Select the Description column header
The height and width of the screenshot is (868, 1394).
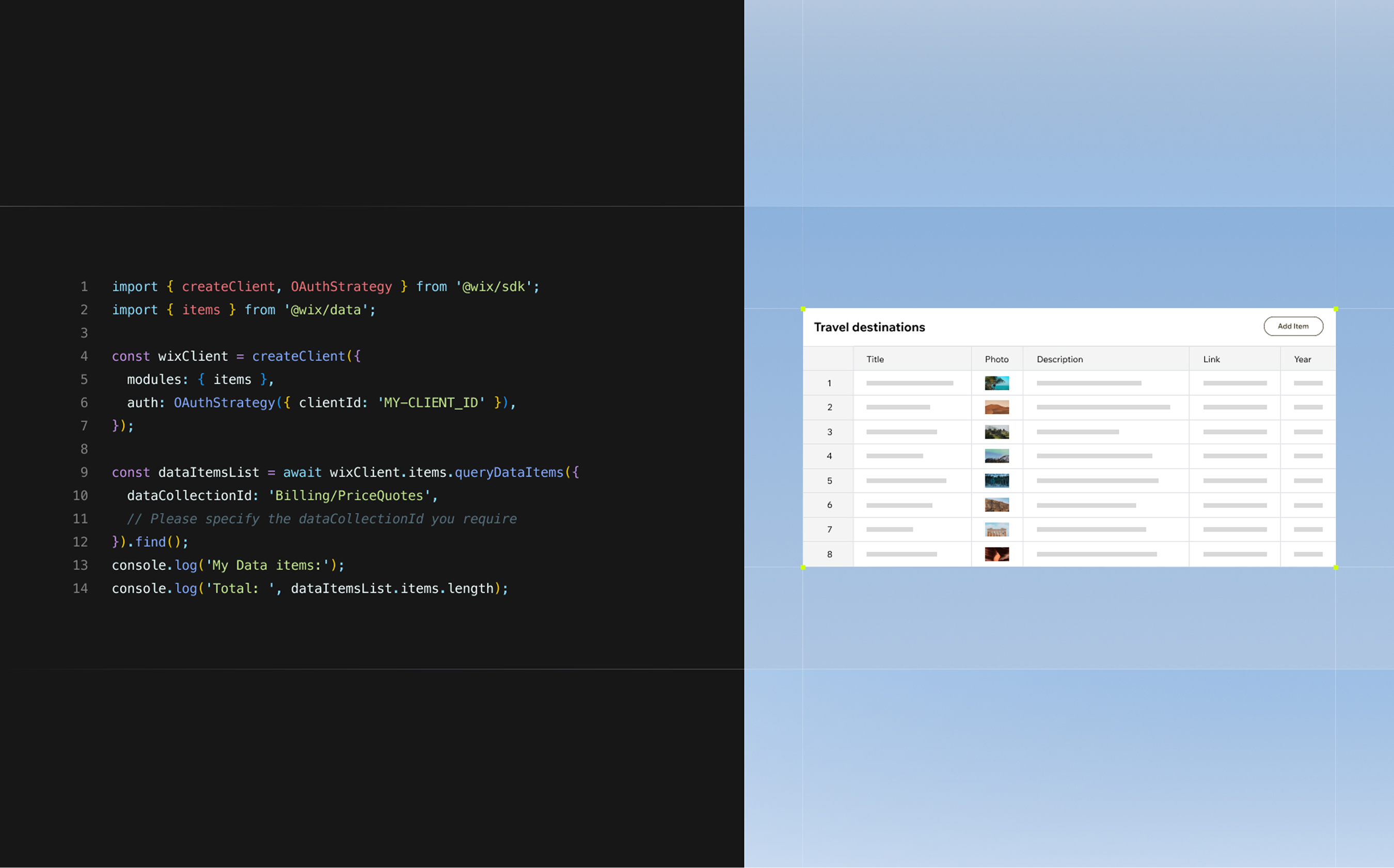tap(1106, 359)
